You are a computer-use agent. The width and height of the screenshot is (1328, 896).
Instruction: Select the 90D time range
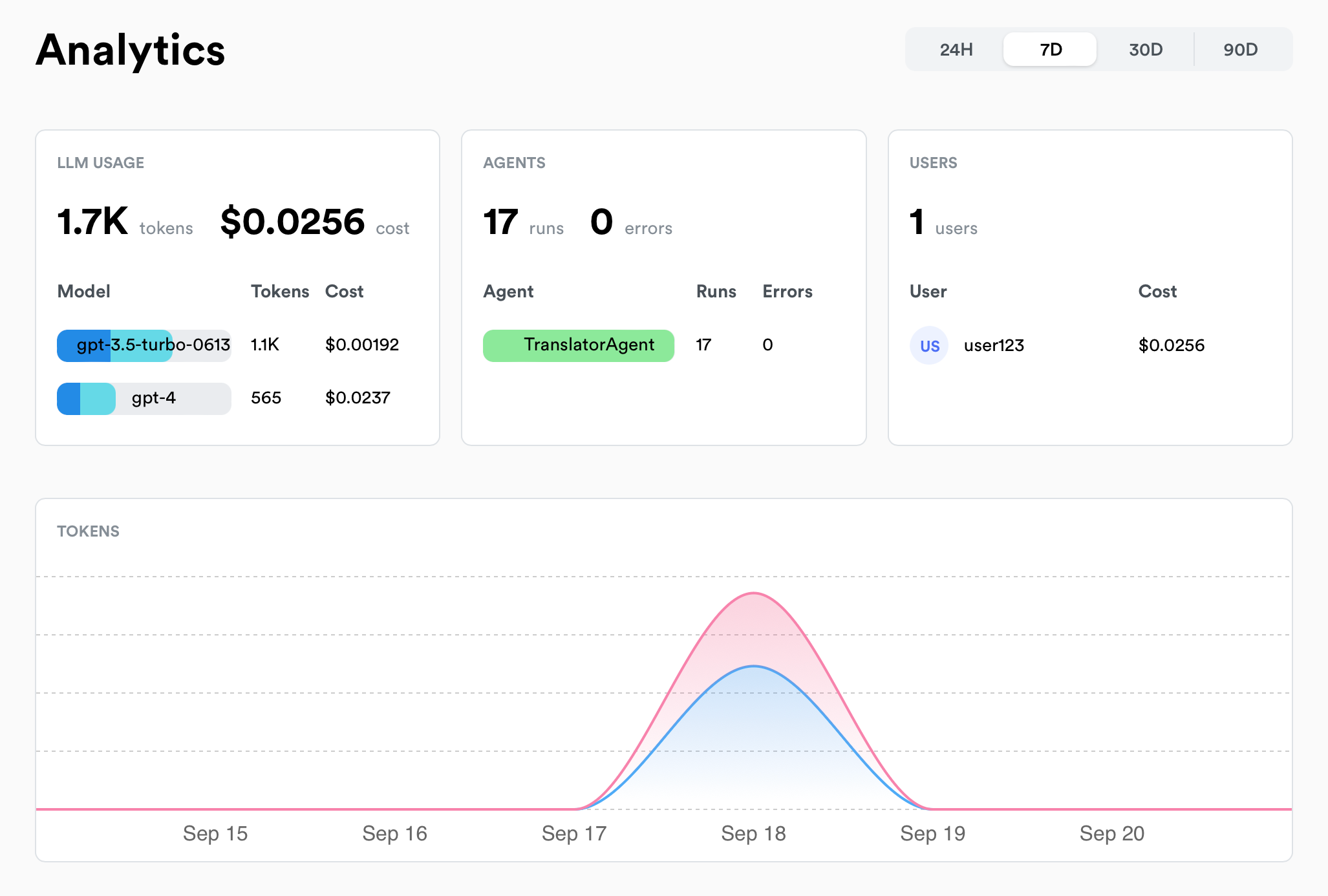point(1240,48)
